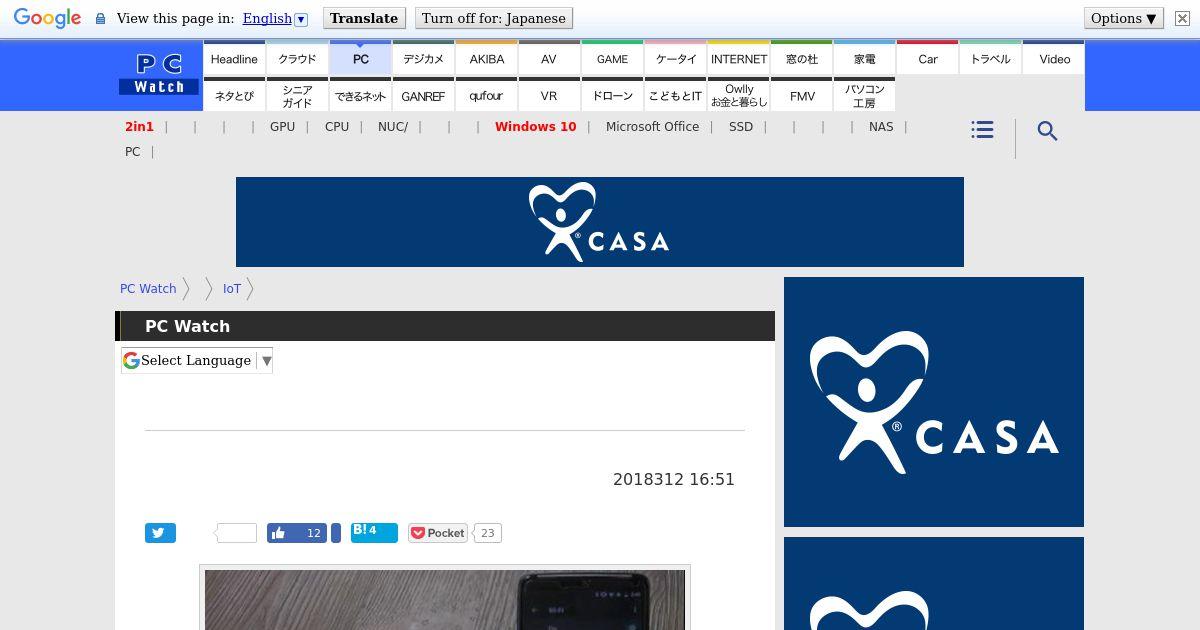
Task: Open the VR tab
Action: (549, 95)
